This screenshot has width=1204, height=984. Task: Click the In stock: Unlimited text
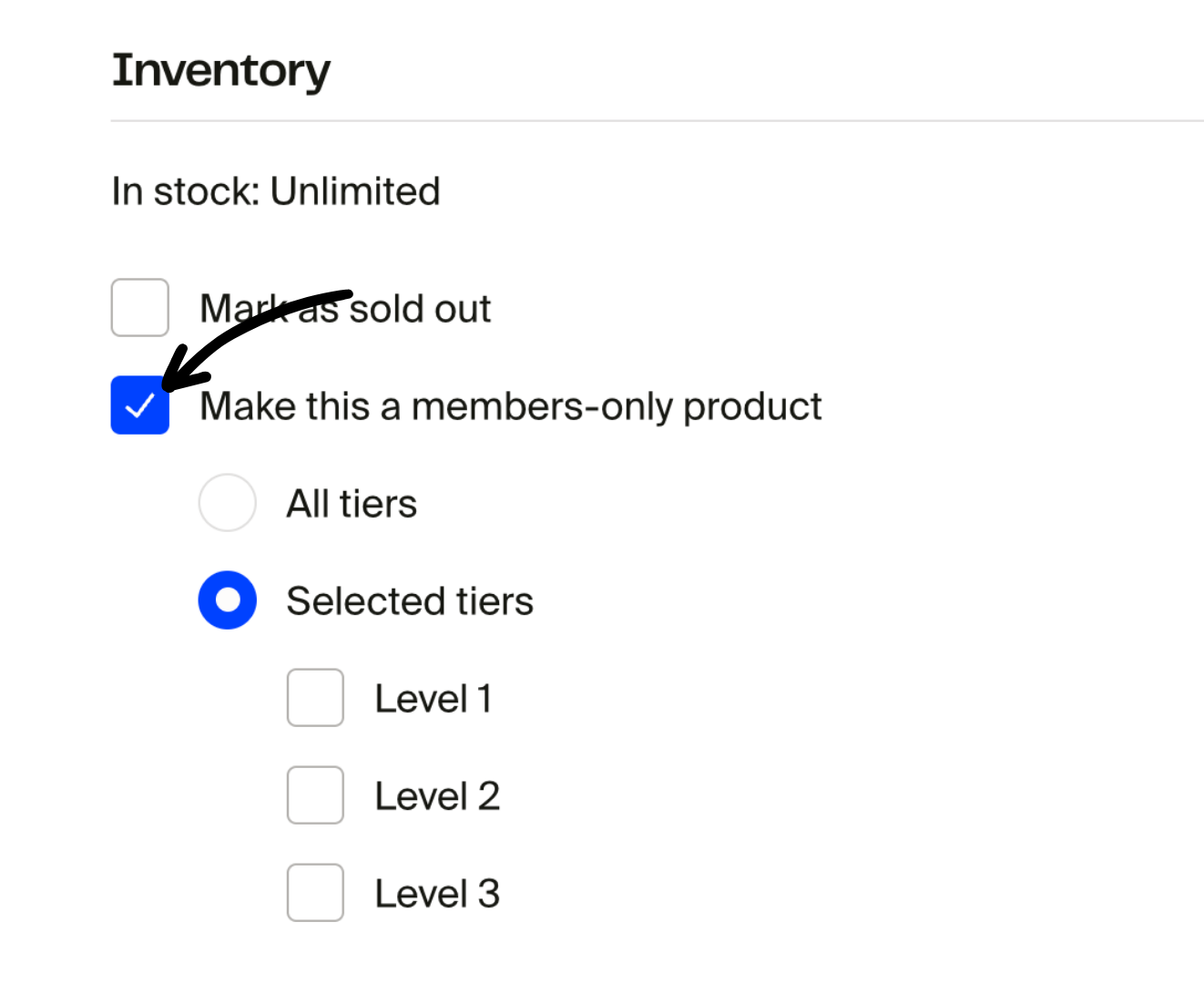click(x=276, y=191)
